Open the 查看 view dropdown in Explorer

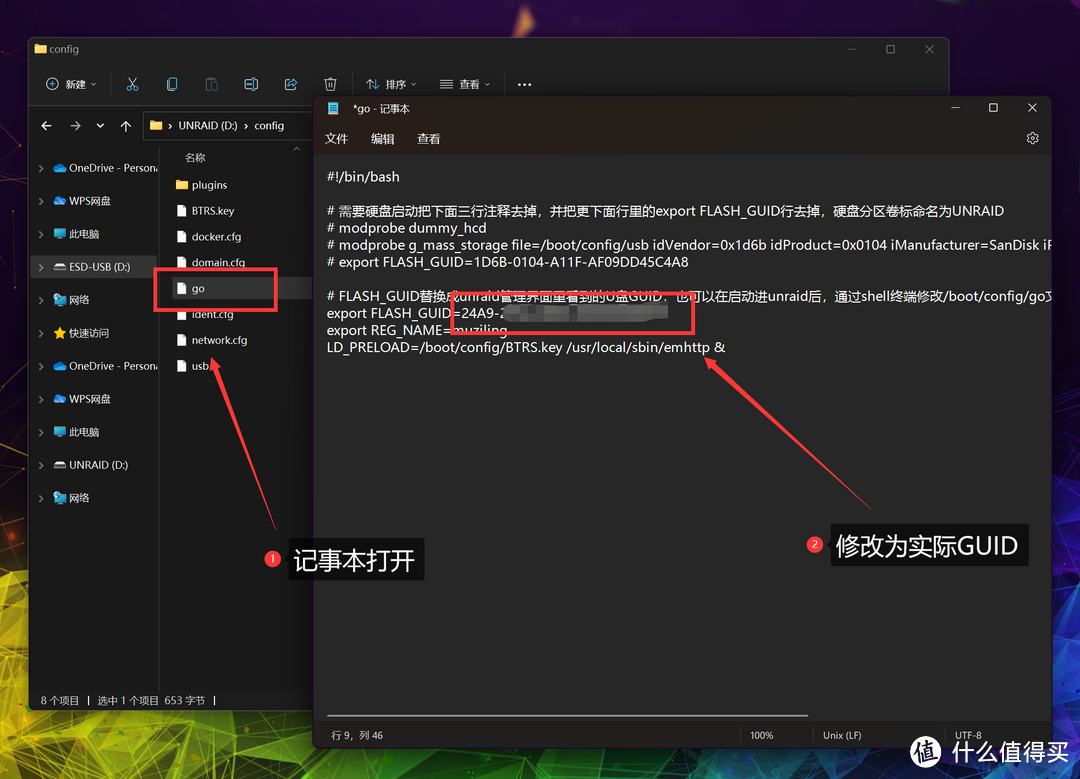pyautogui.click(x=464, y=85)
